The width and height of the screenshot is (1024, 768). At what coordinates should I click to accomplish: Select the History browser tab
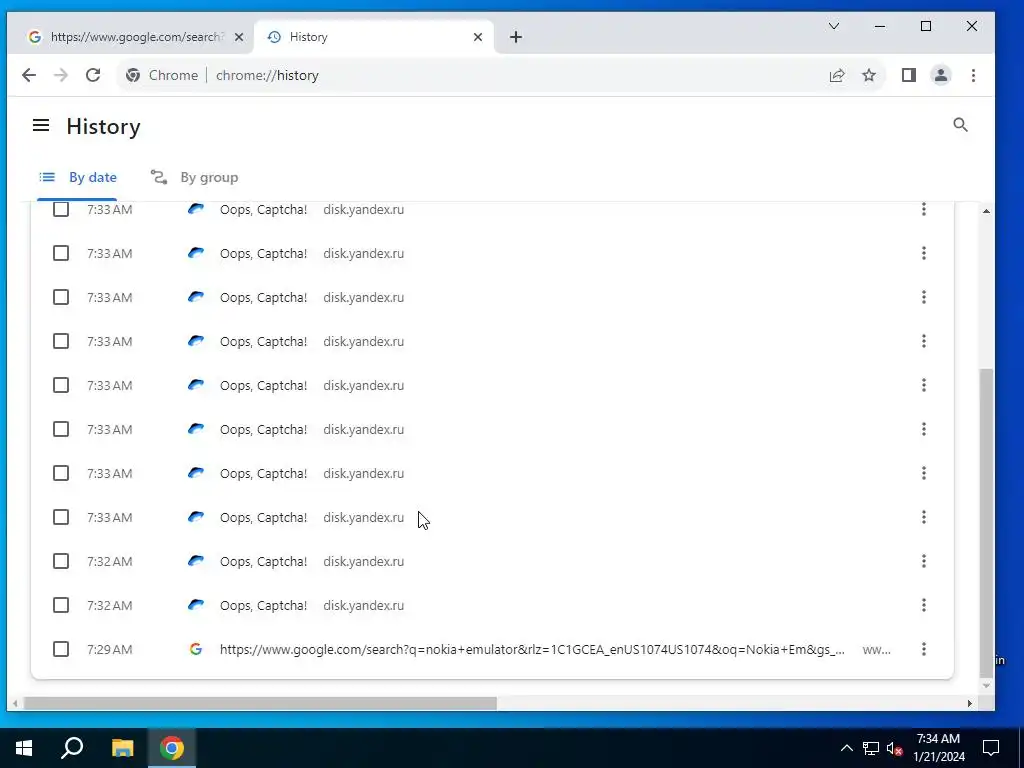tap(374, 37)
